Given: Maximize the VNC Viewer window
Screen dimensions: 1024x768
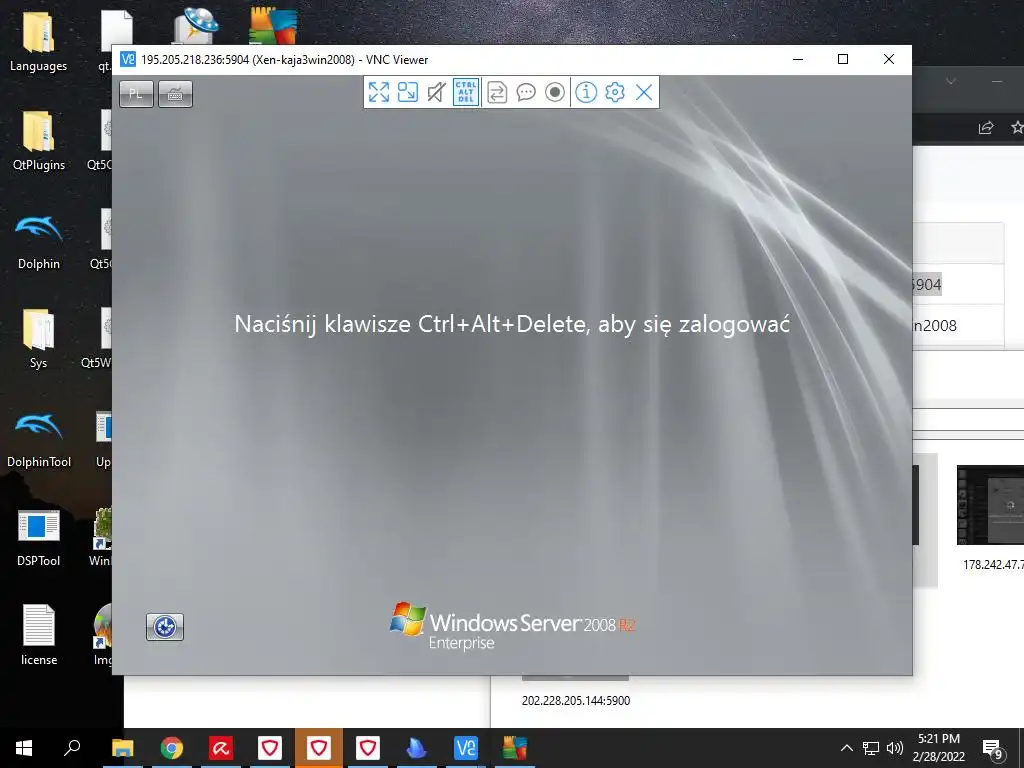Looking at the screenshot, I should point(843,59).
